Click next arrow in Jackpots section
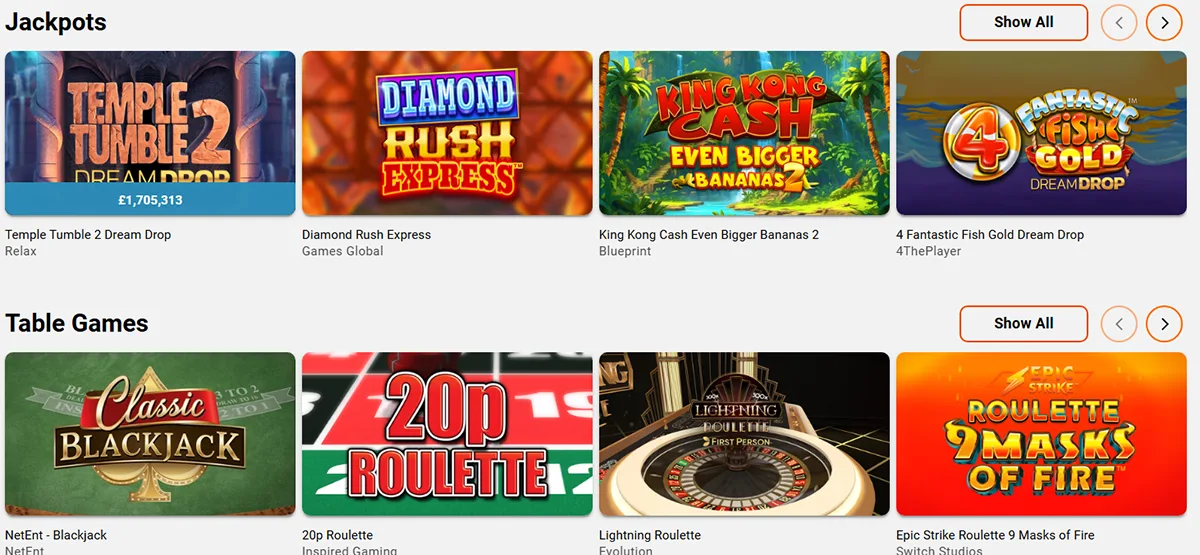1200x555 pixels. [x=1164, y=22]
